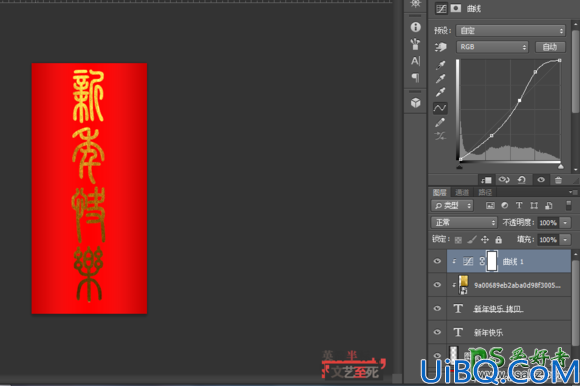This screenshot has width=580, height=386.
Task: Toggle lock image pixels brush icon
Action: click(472, 240)
